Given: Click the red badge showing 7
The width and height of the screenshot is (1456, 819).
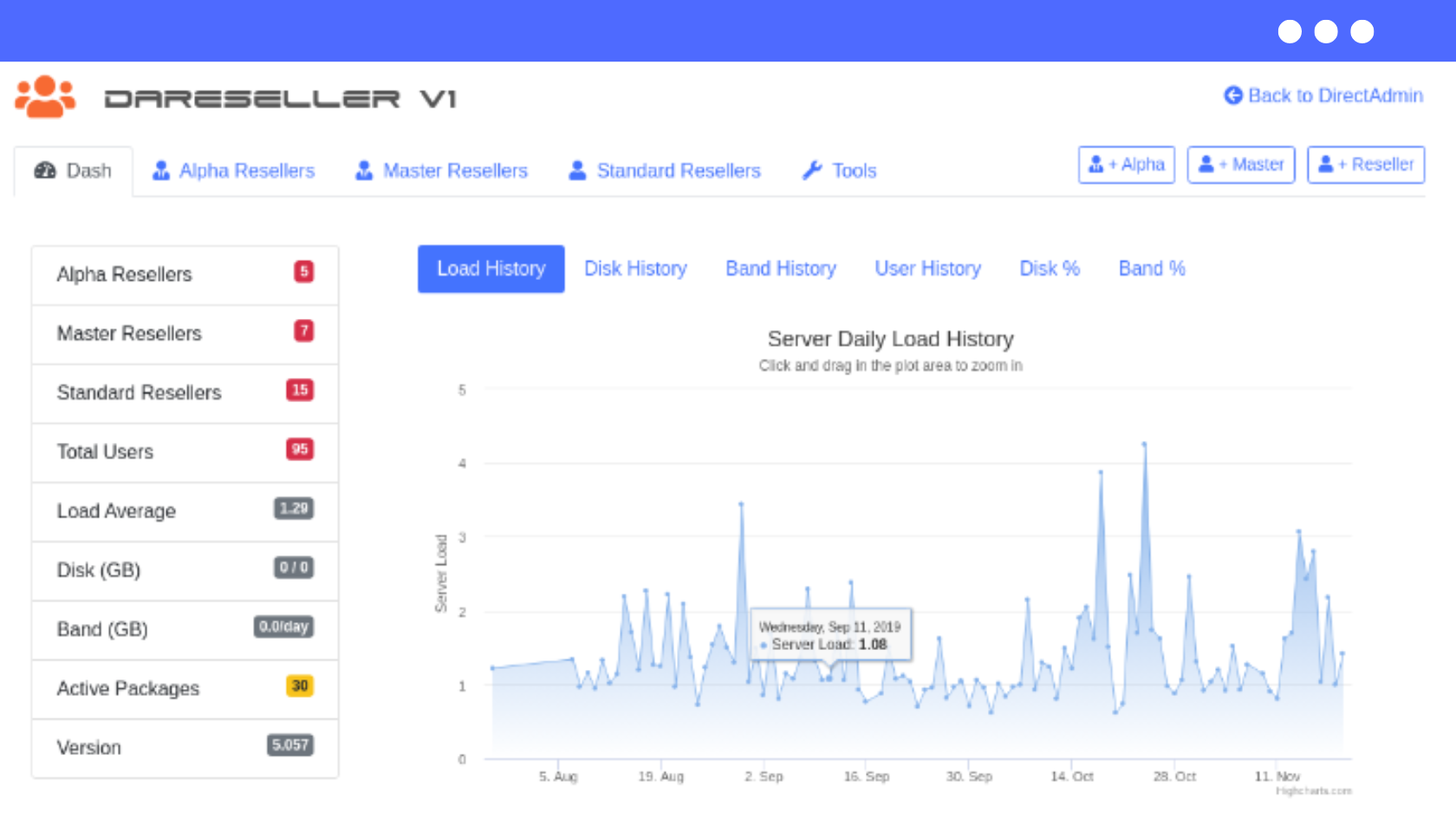Looking at the screenshot, I should coord(303,330).
